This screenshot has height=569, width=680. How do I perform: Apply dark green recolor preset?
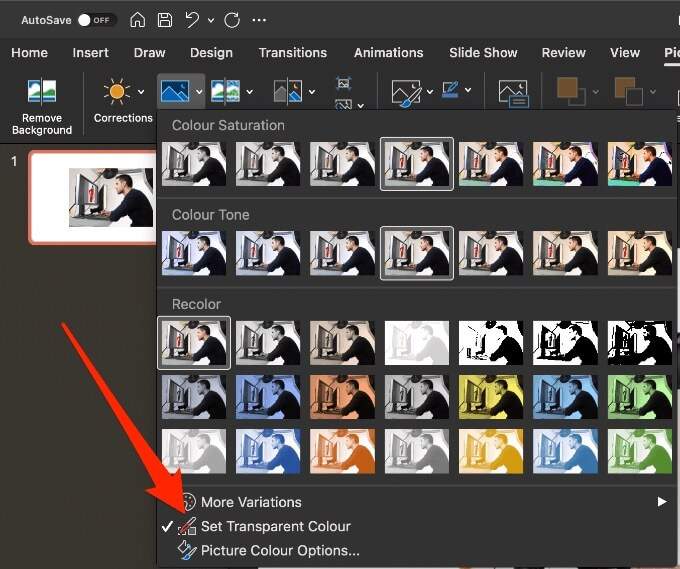coord(640,397)
